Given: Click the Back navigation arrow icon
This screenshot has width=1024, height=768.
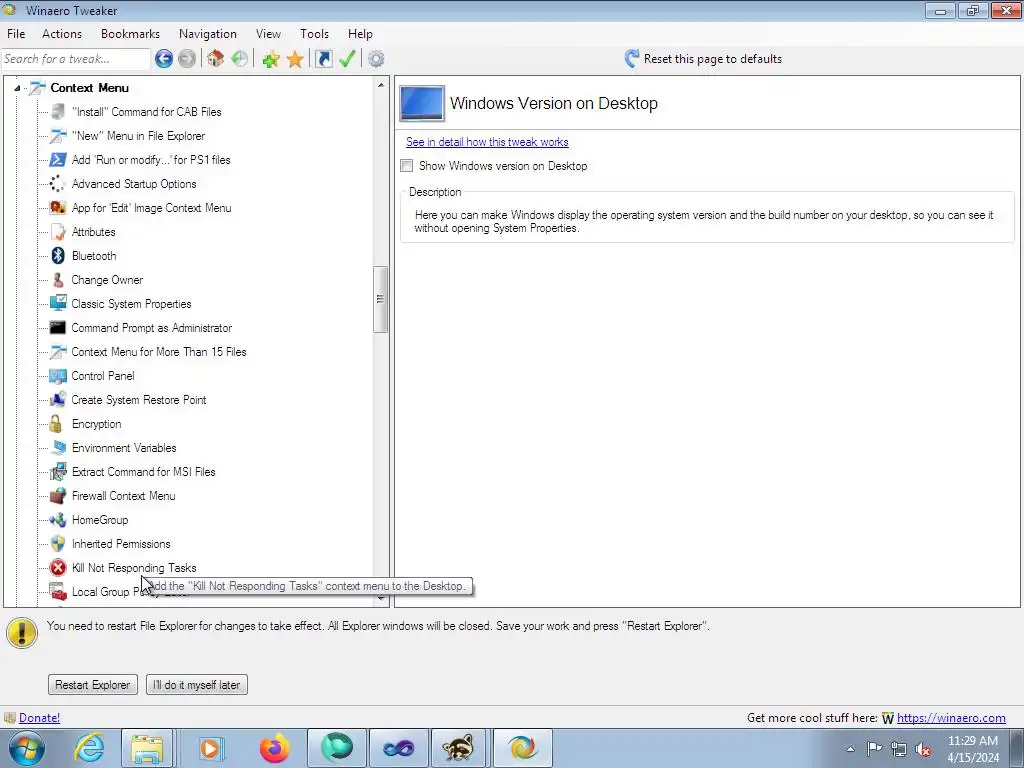Looking at the screenshot, I should (164, 59).
